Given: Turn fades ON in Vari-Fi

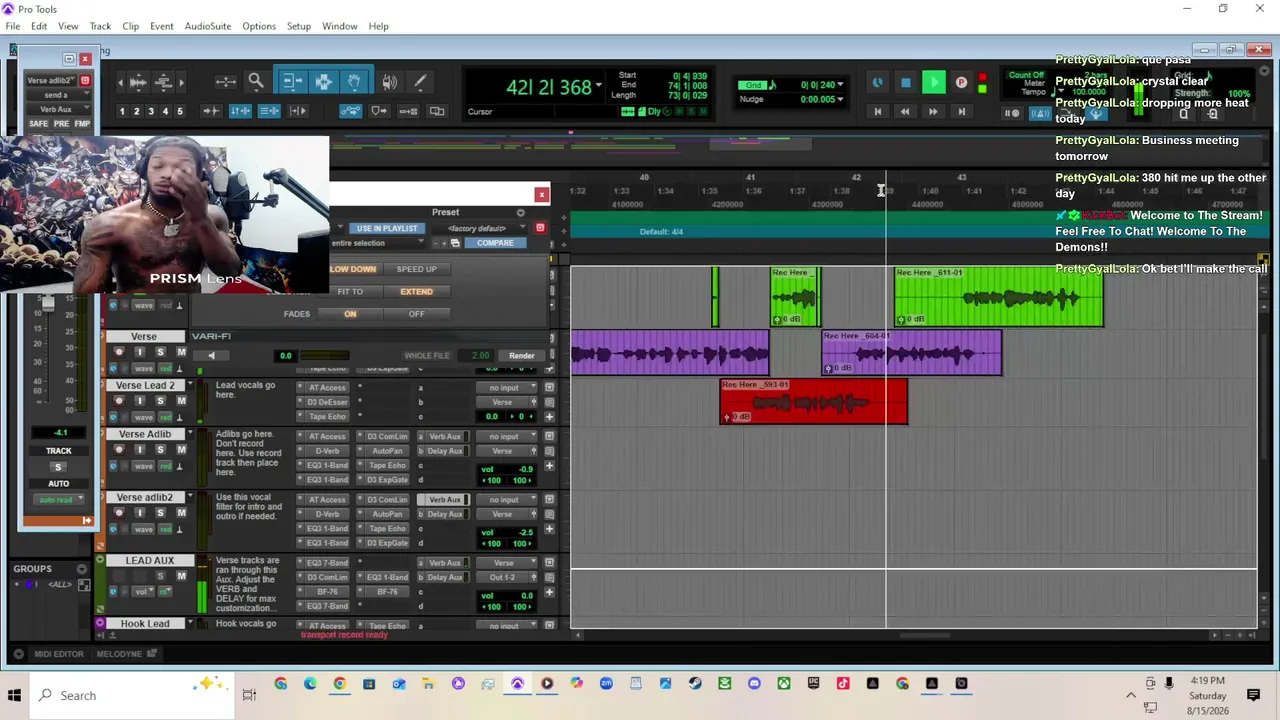Looking at the screenshot, I should click(x=350, y=314).
